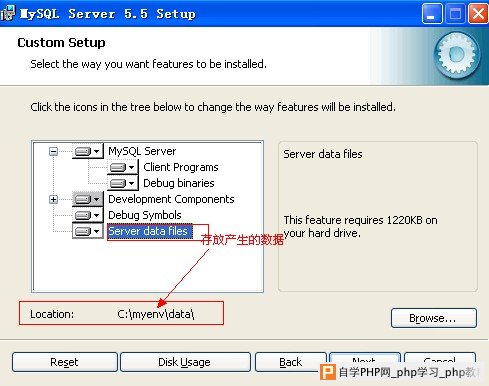Minimize the MySQL Server Setup window
The width and height of the screenshot is (489, 386).
[x=432, y=14]
